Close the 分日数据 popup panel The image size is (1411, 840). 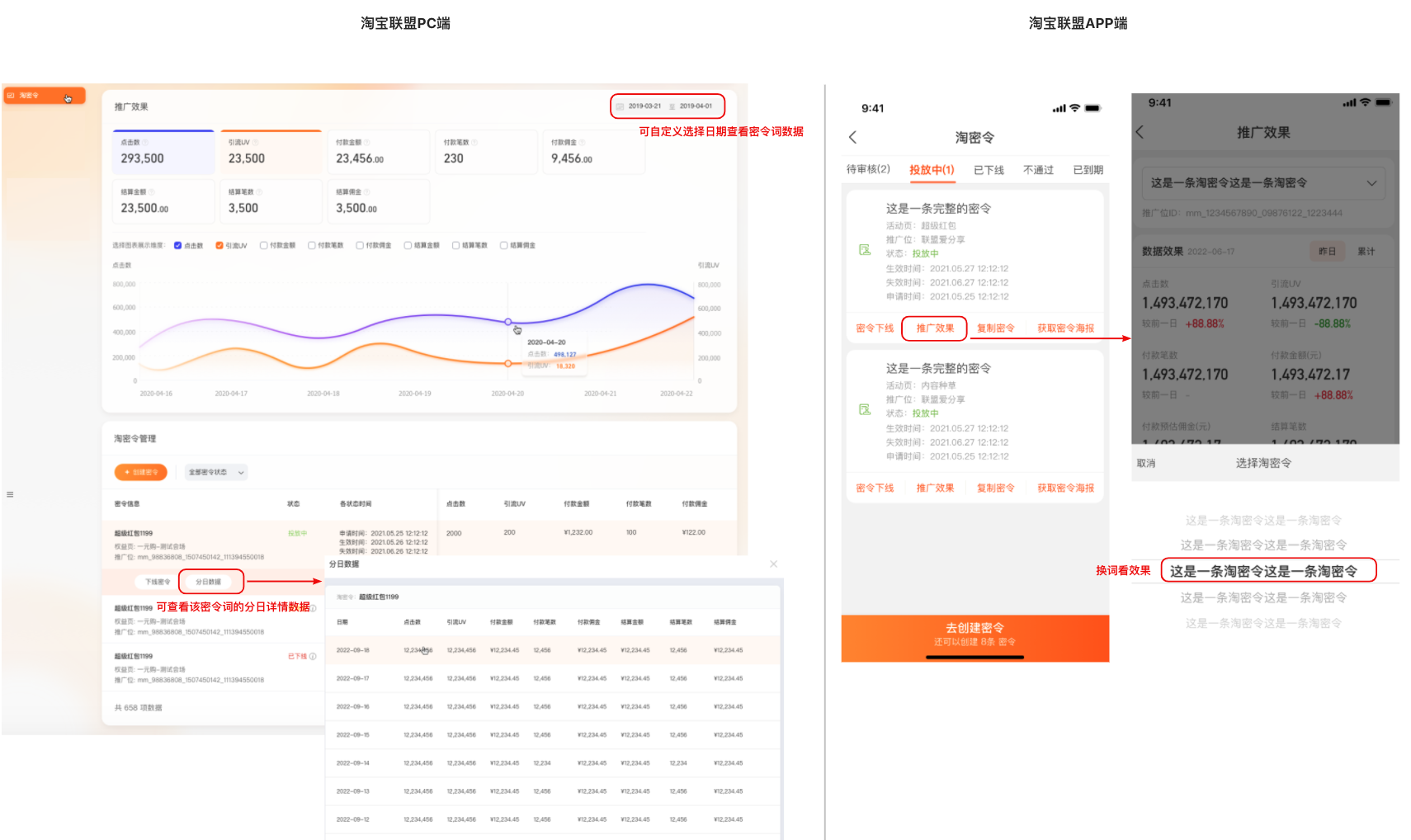point(773,564)
